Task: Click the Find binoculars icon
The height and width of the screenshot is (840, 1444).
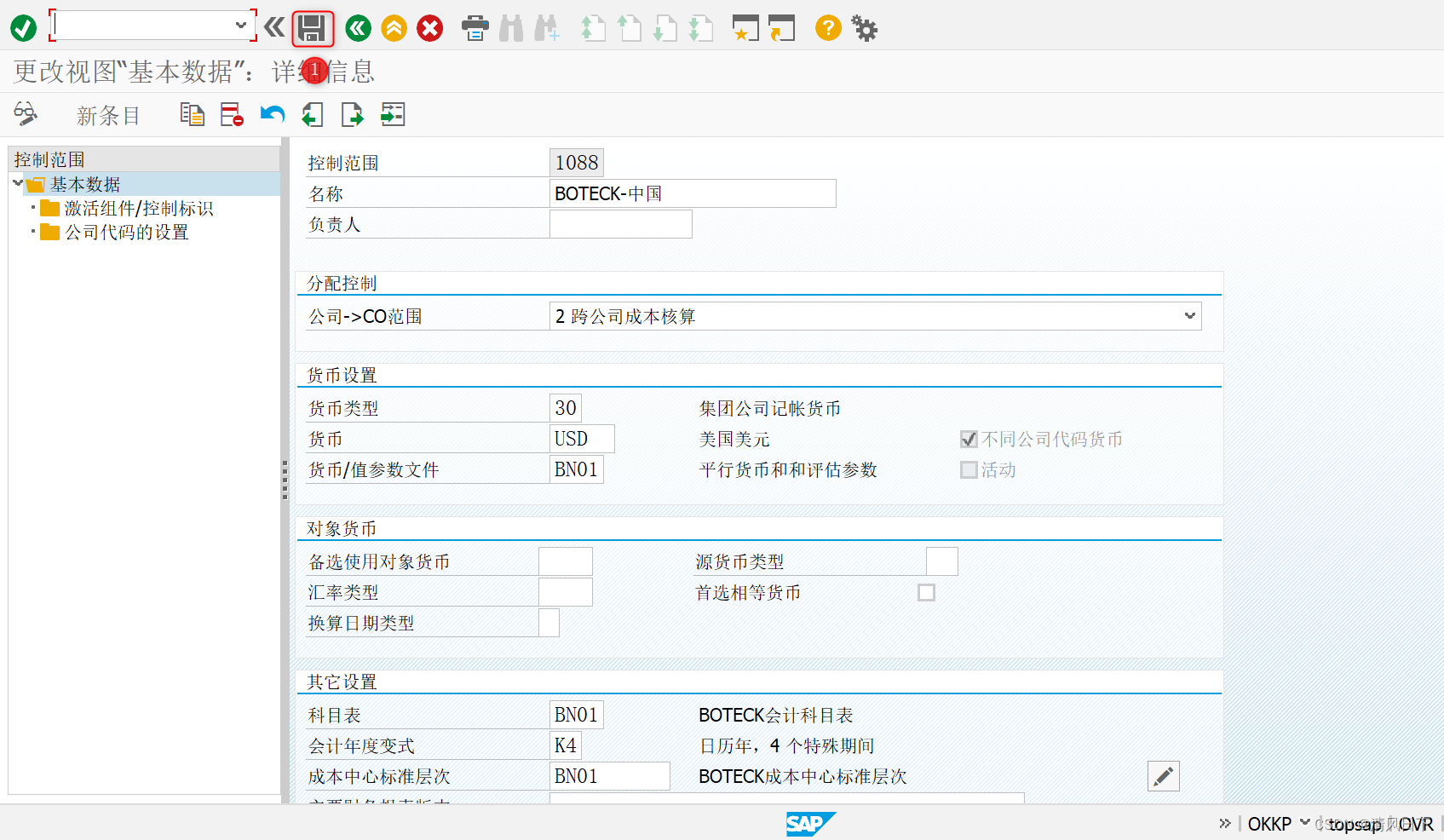Action: click(511, 28)
